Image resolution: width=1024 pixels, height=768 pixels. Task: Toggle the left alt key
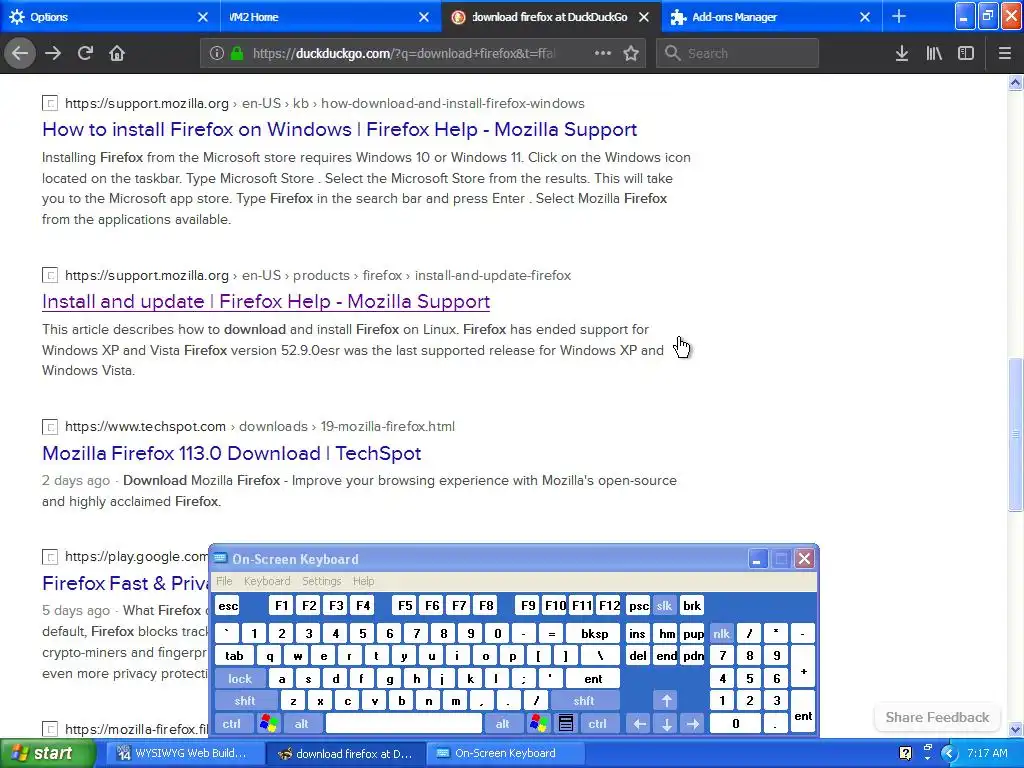point(301,724)
